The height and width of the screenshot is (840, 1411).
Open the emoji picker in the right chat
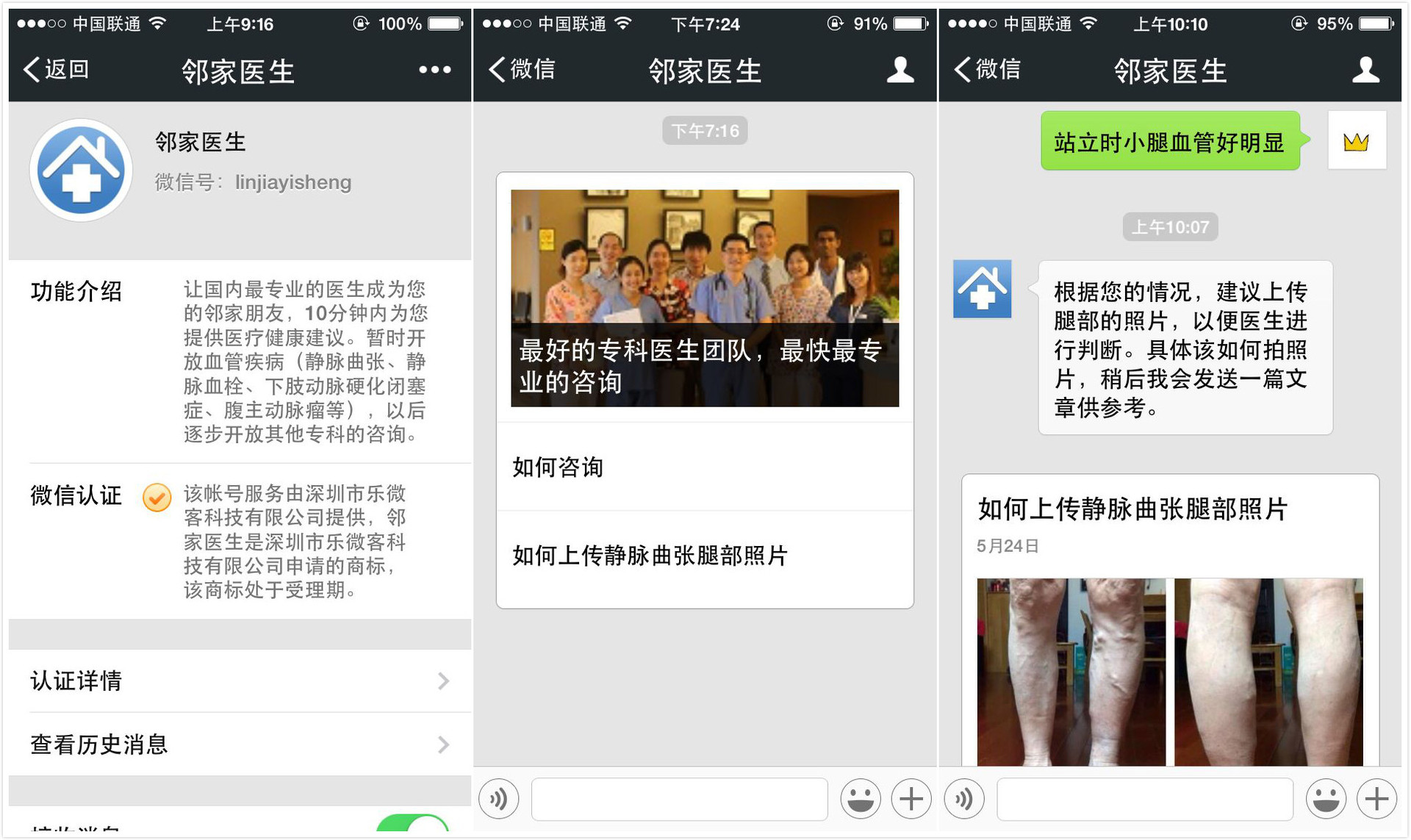click(x=1325, y=799)
